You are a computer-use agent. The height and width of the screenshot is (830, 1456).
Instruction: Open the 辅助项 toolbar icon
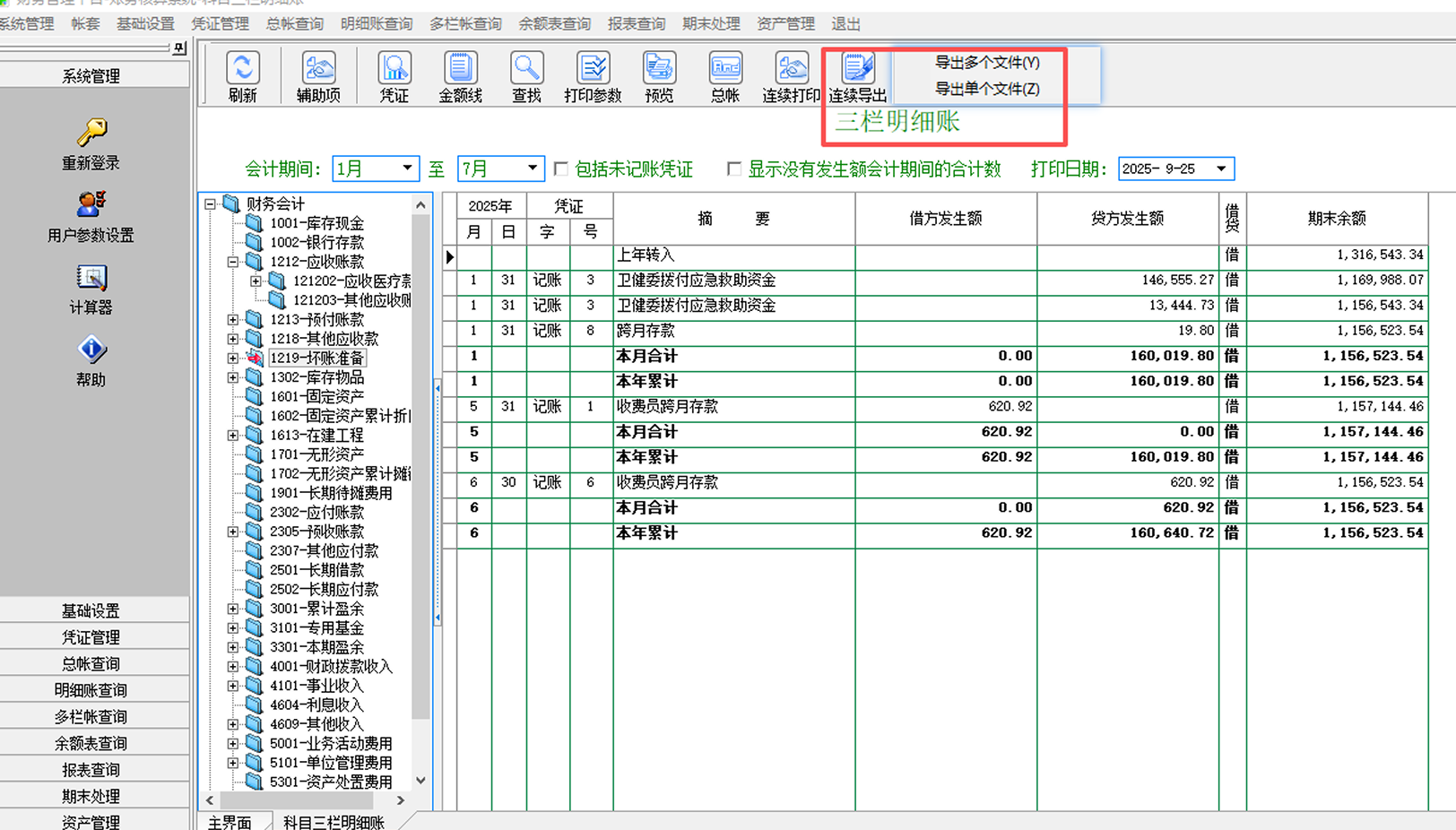[318, 68]
